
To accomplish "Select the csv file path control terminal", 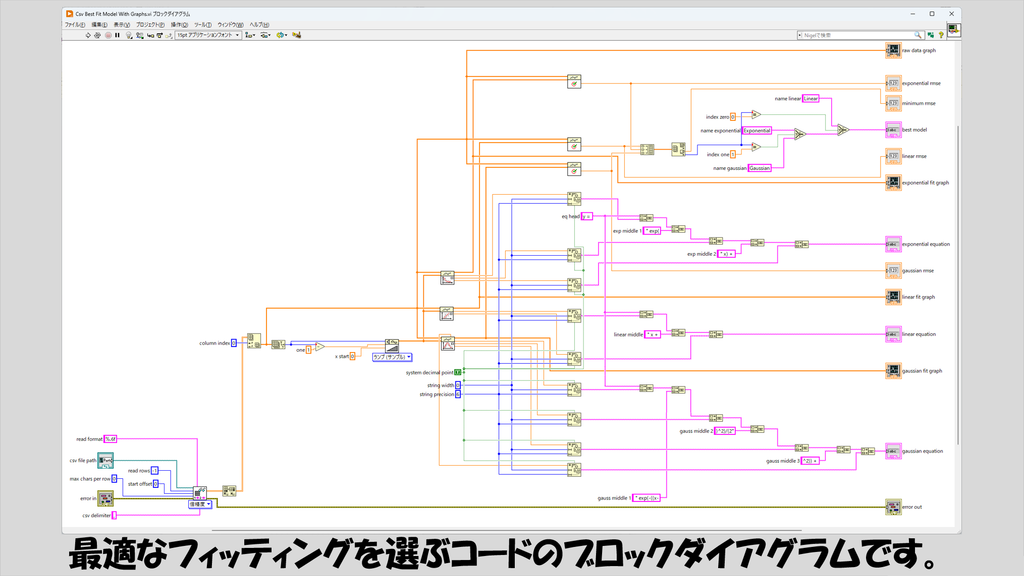I will coord(105,460).
